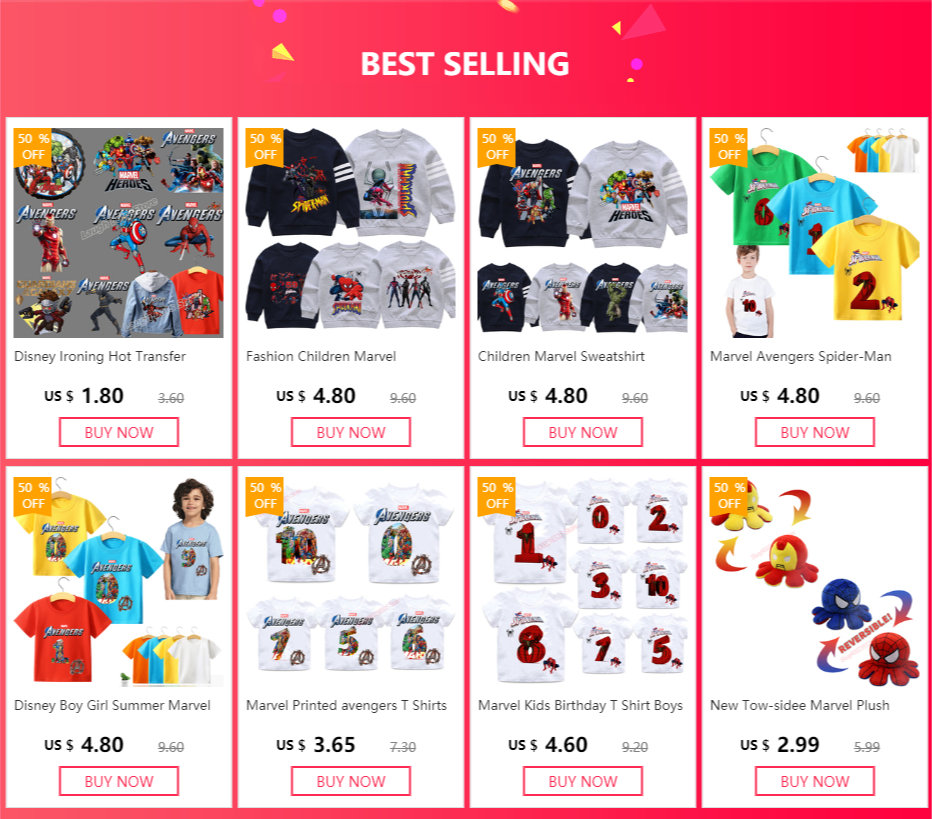Open the Marvel Heroes sweatshirts product image
The image size is (932, 819).
coord(582,232)
